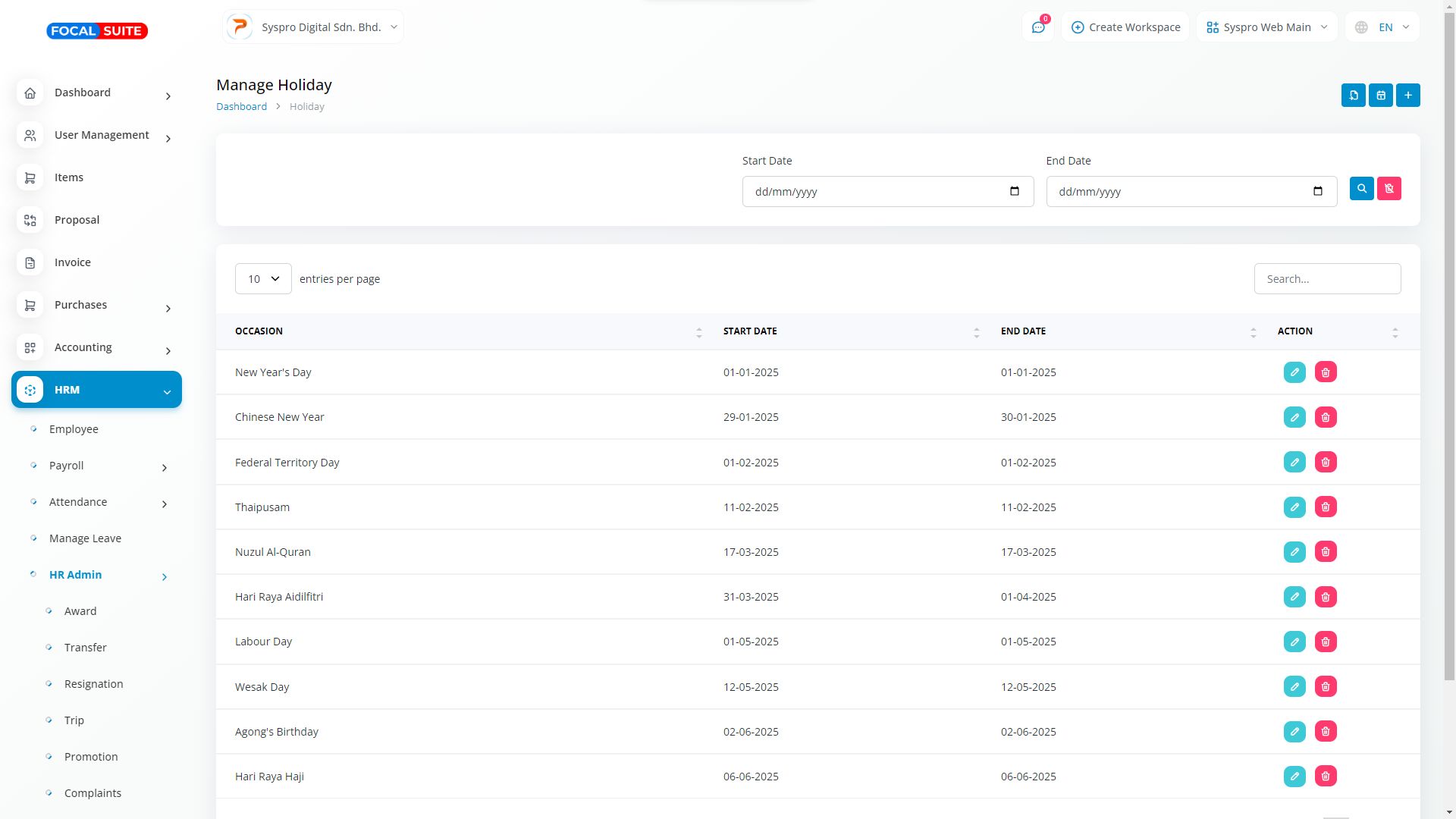Open the entries per page dropdown
The width and height of the screenshot is (1456, 819).
click(263, 279)
